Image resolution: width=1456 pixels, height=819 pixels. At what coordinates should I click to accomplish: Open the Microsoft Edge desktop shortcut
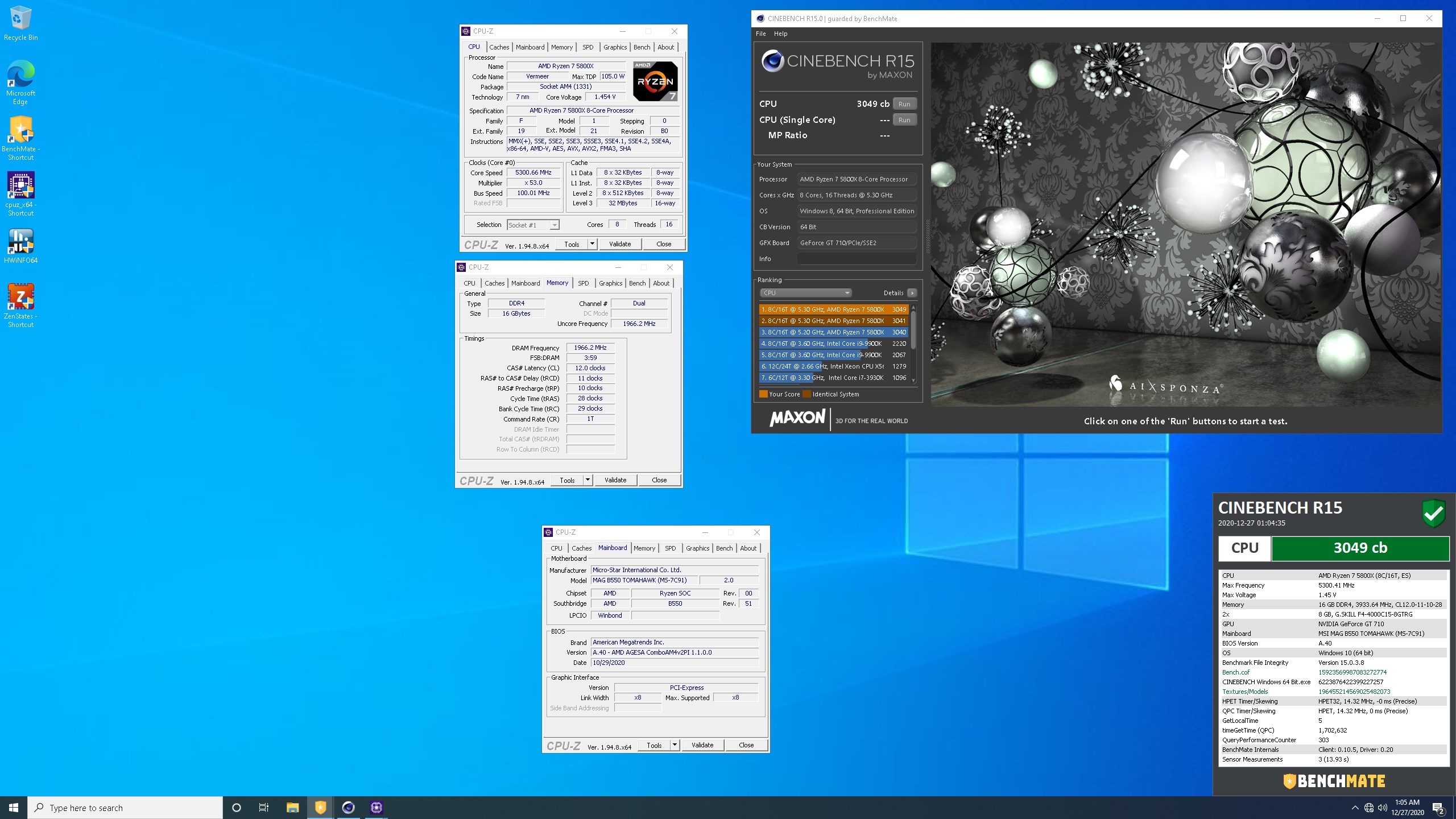point(20,82)
